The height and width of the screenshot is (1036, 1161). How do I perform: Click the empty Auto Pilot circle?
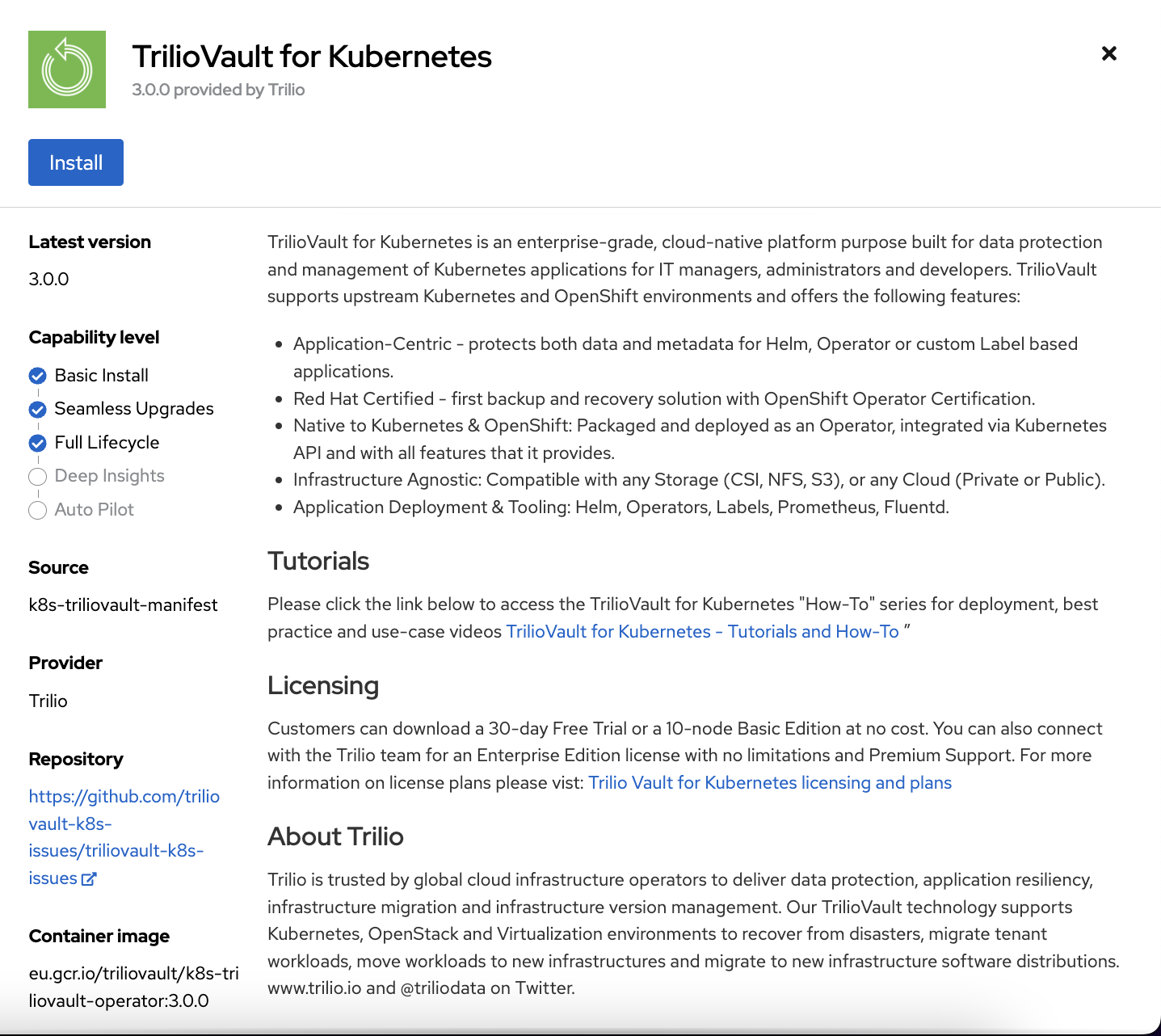coord(37,511)
